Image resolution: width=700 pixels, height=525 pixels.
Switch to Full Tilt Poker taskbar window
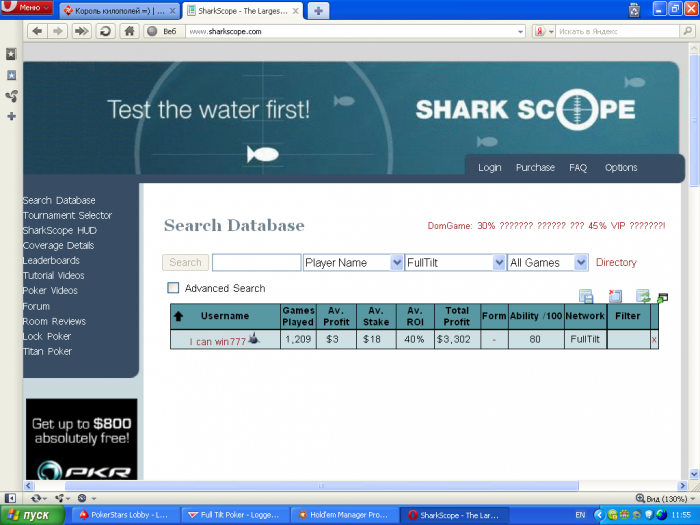pos(234,515)
